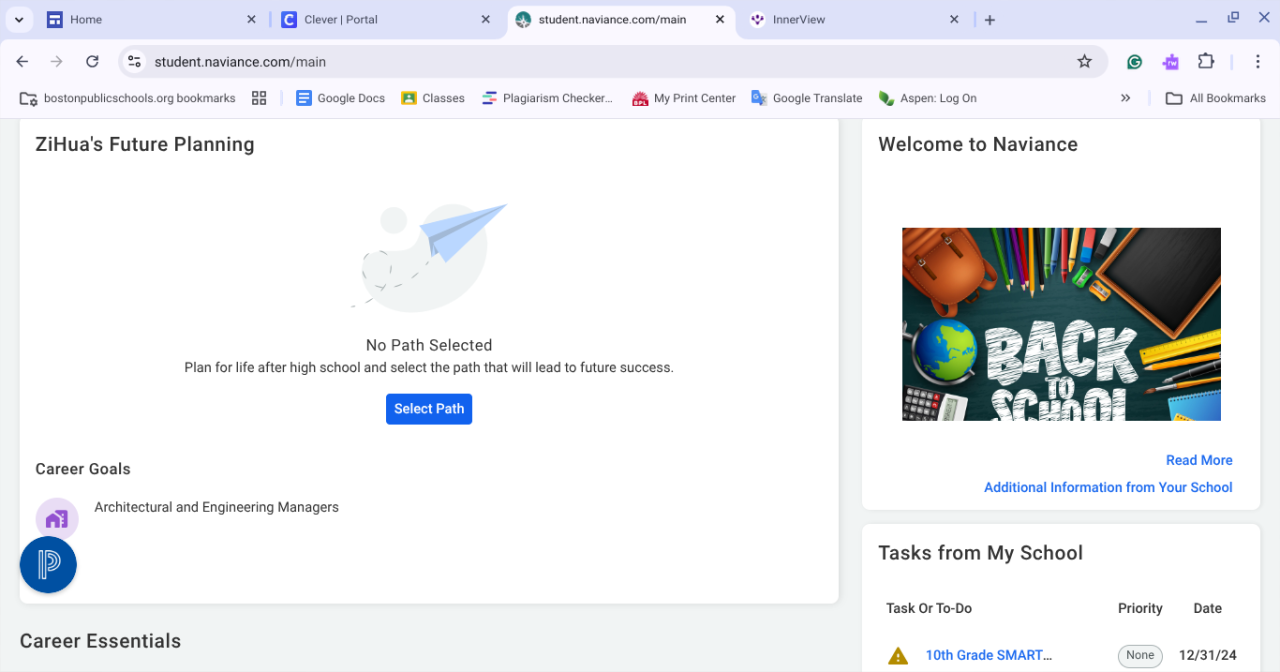Click the Back to School banner image
This screenshot has width=1280, height=672.
[x=1061, y=324]
